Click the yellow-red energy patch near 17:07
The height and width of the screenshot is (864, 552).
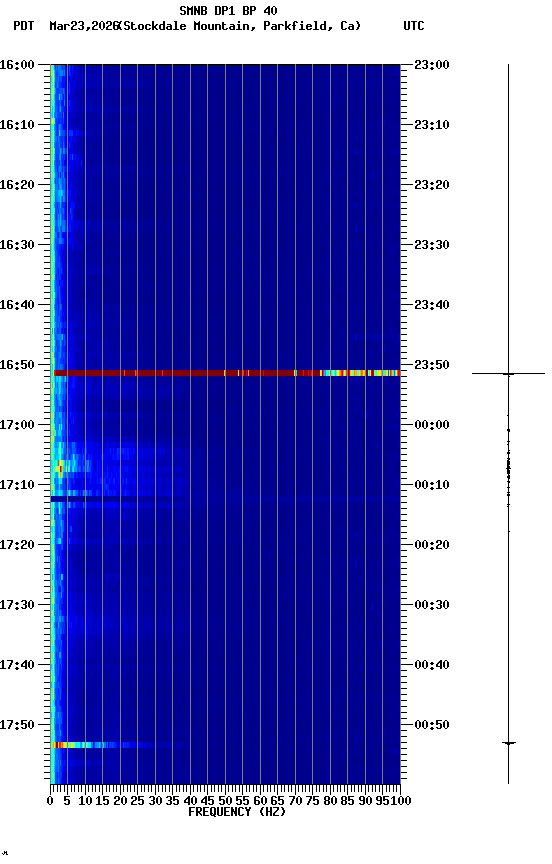[x=59, y=469]
